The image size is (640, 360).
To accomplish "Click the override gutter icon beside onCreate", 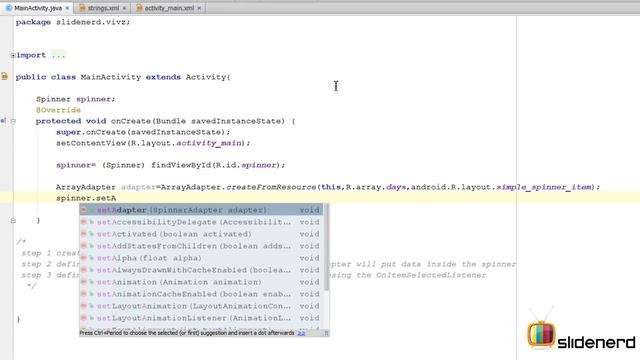I will [3, 121].
